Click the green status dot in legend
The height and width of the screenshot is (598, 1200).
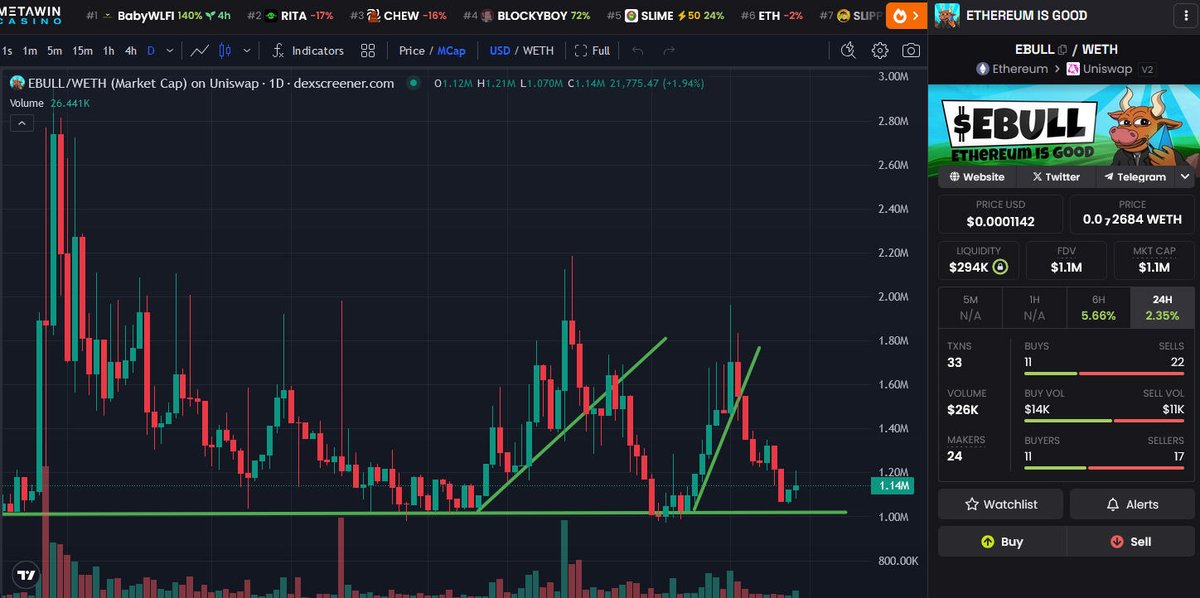413,83
